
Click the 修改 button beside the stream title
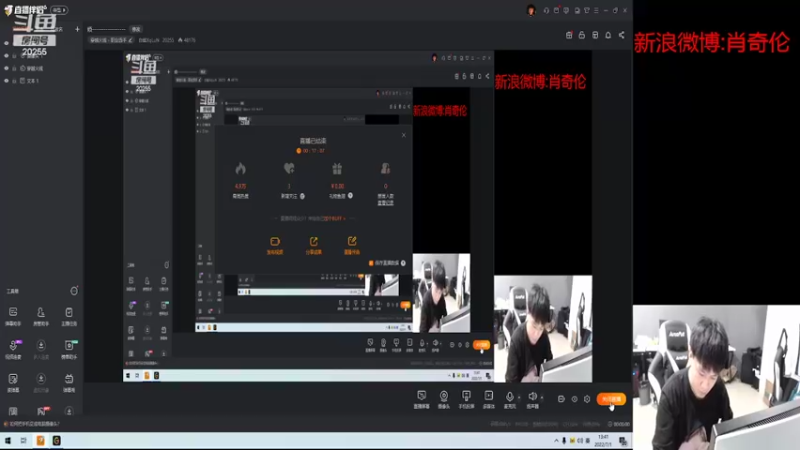pos(136,29)
